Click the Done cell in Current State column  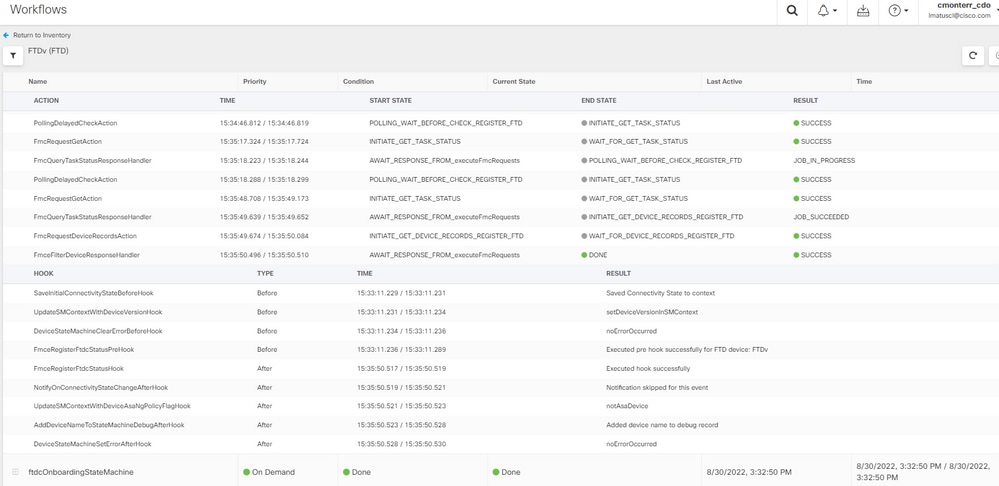click(x=507, y=473)
